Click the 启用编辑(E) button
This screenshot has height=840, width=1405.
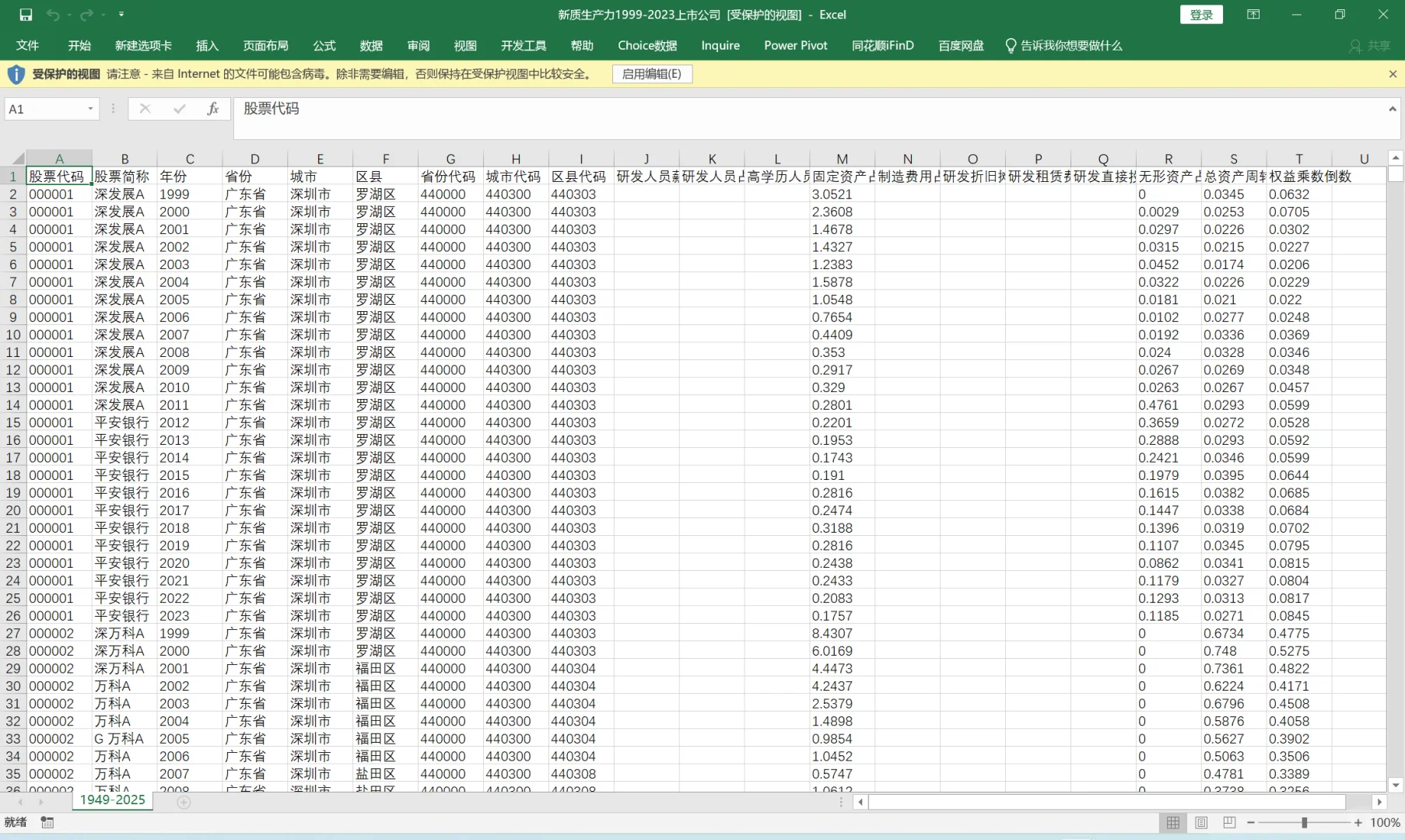pyautogui.click(x=652, y=74)
